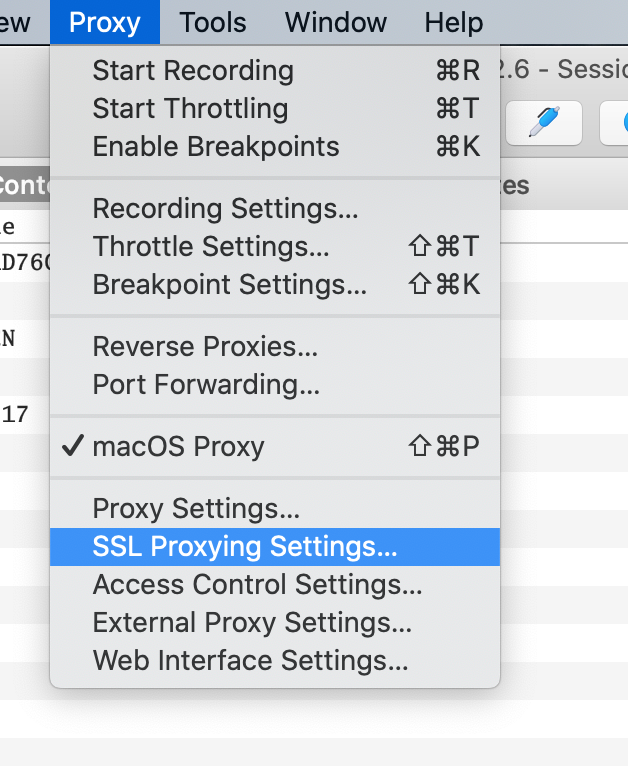Click the pen compose toolbar icon
The width and height of the screenshot is (628, 766).
[x=545, y=123]
